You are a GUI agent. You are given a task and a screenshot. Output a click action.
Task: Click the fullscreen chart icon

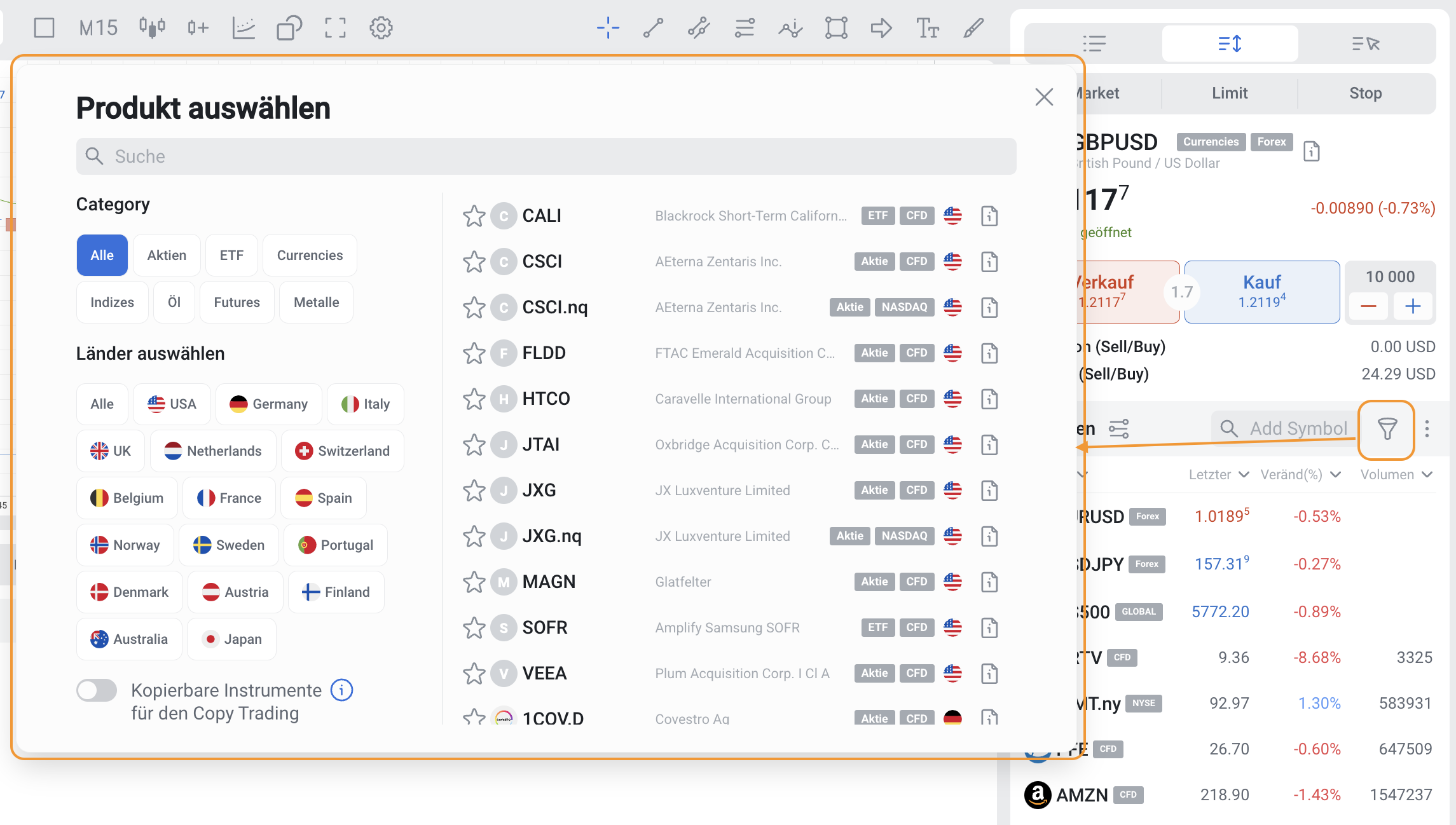tap(335, 28)
